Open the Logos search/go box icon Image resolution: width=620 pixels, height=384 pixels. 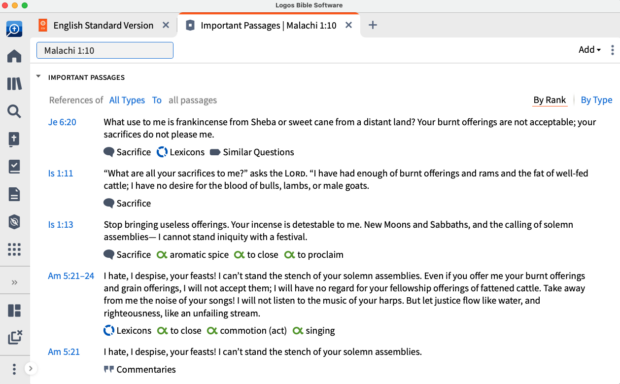tap(14, 29)
